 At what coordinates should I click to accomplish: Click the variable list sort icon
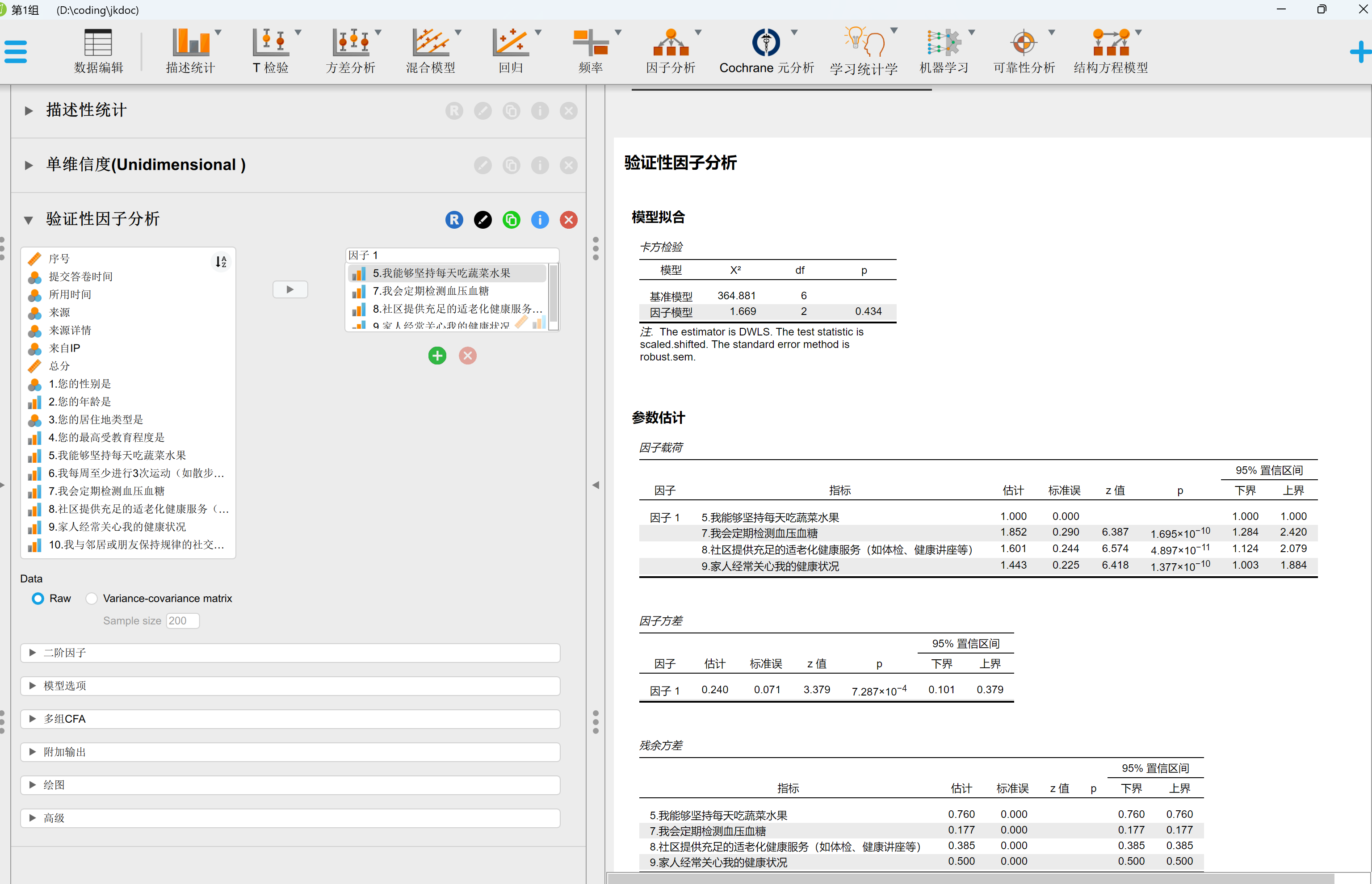click(221, 262)
